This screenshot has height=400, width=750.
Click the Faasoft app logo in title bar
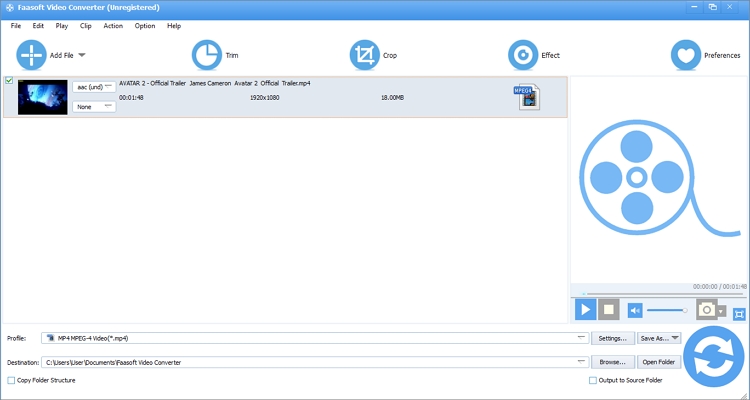coord(10,8)
